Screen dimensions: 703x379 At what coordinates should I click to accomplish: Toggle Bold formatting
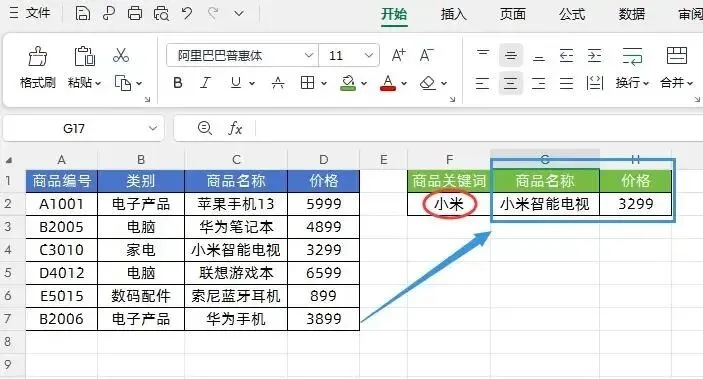tap(178, 83)
